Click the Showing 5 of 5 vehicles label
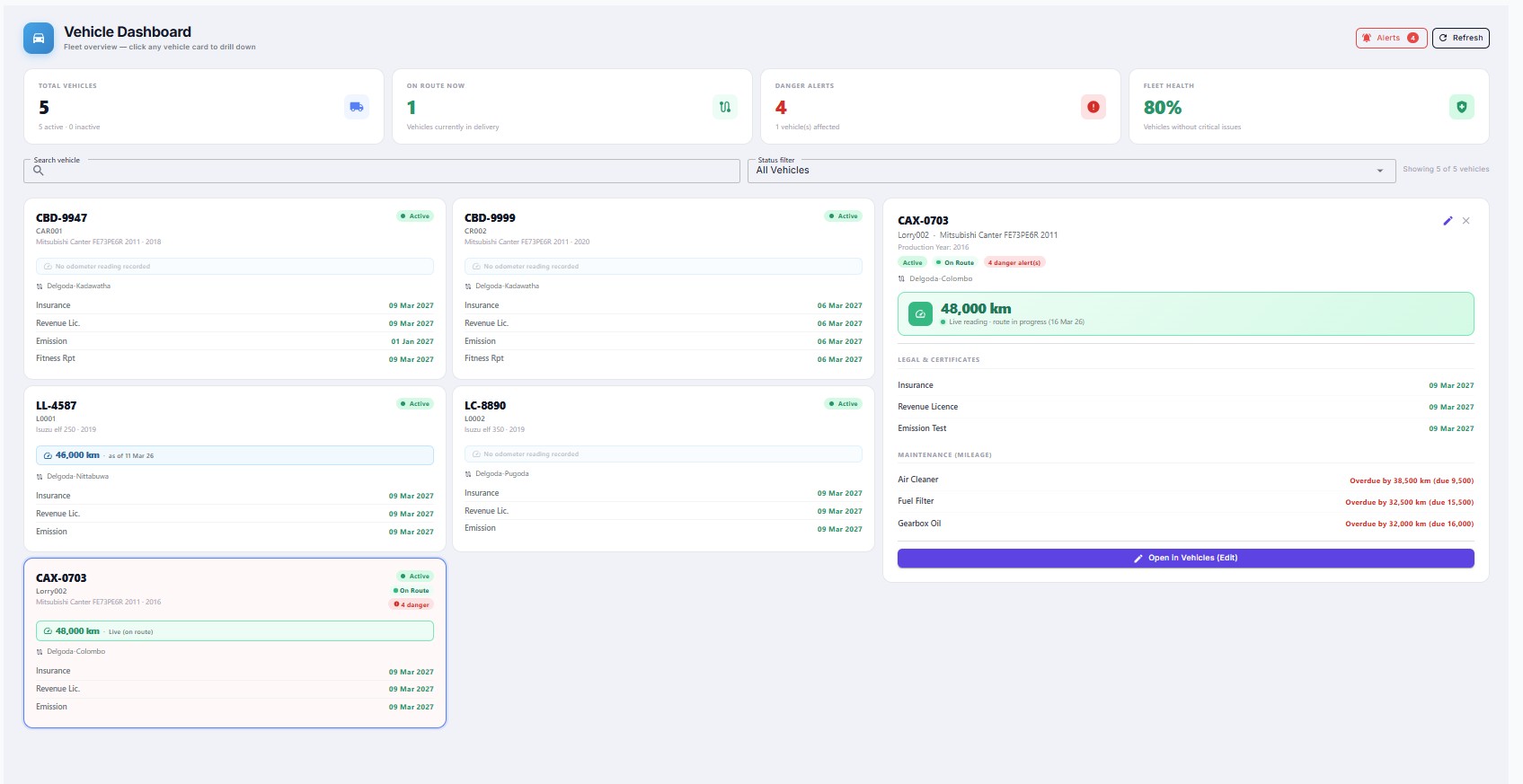 coord(1446,169)
